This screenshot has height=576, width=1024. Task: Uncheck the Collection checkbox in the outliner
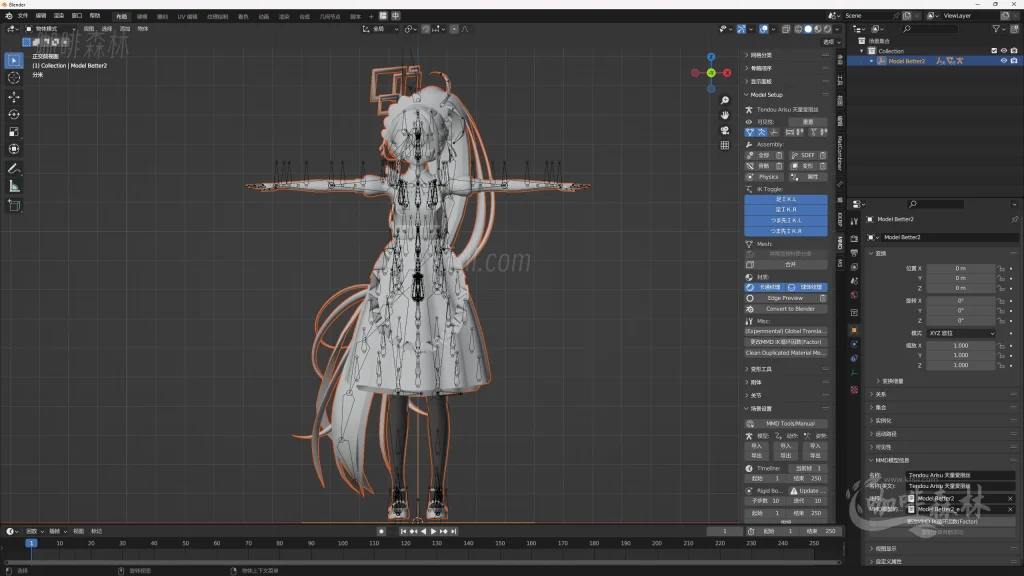(x=994, y=50)
